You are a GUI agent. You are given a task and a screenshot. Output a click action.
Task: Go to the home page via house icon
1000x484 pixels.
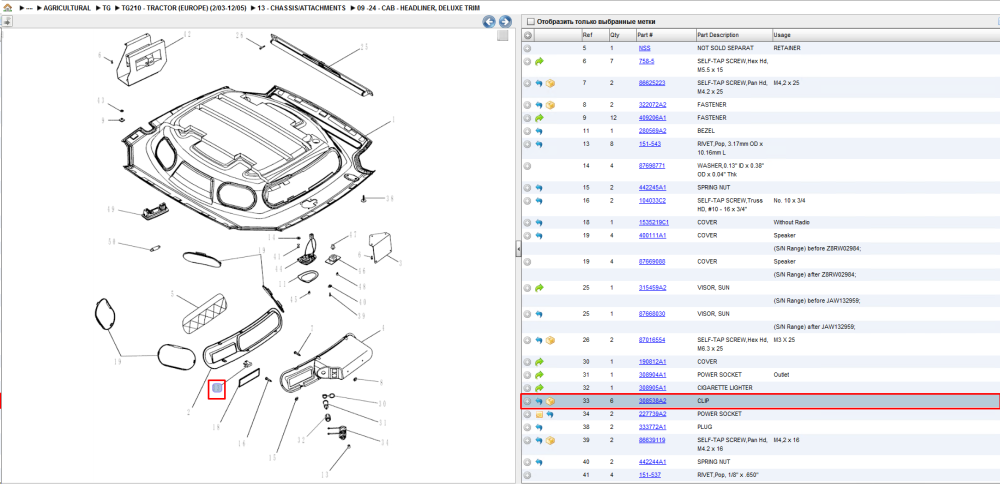[7, 8]
